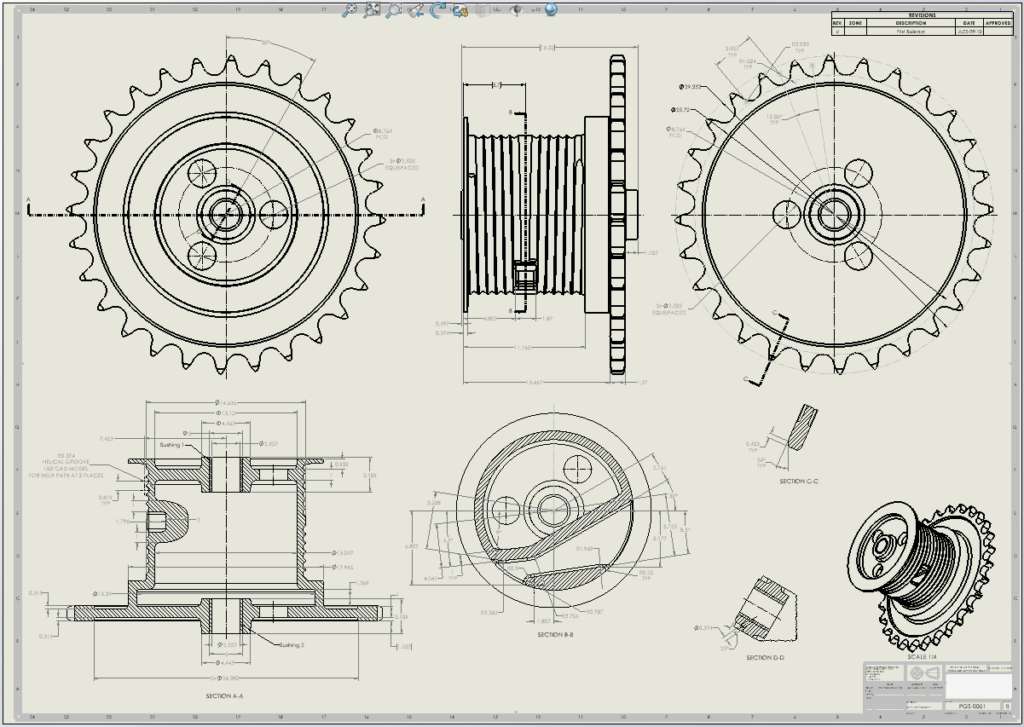Screen dimensions: 1024x727
Task: Select the Ø13.047 dimension in Section A-A
Action: coord(343,553)
